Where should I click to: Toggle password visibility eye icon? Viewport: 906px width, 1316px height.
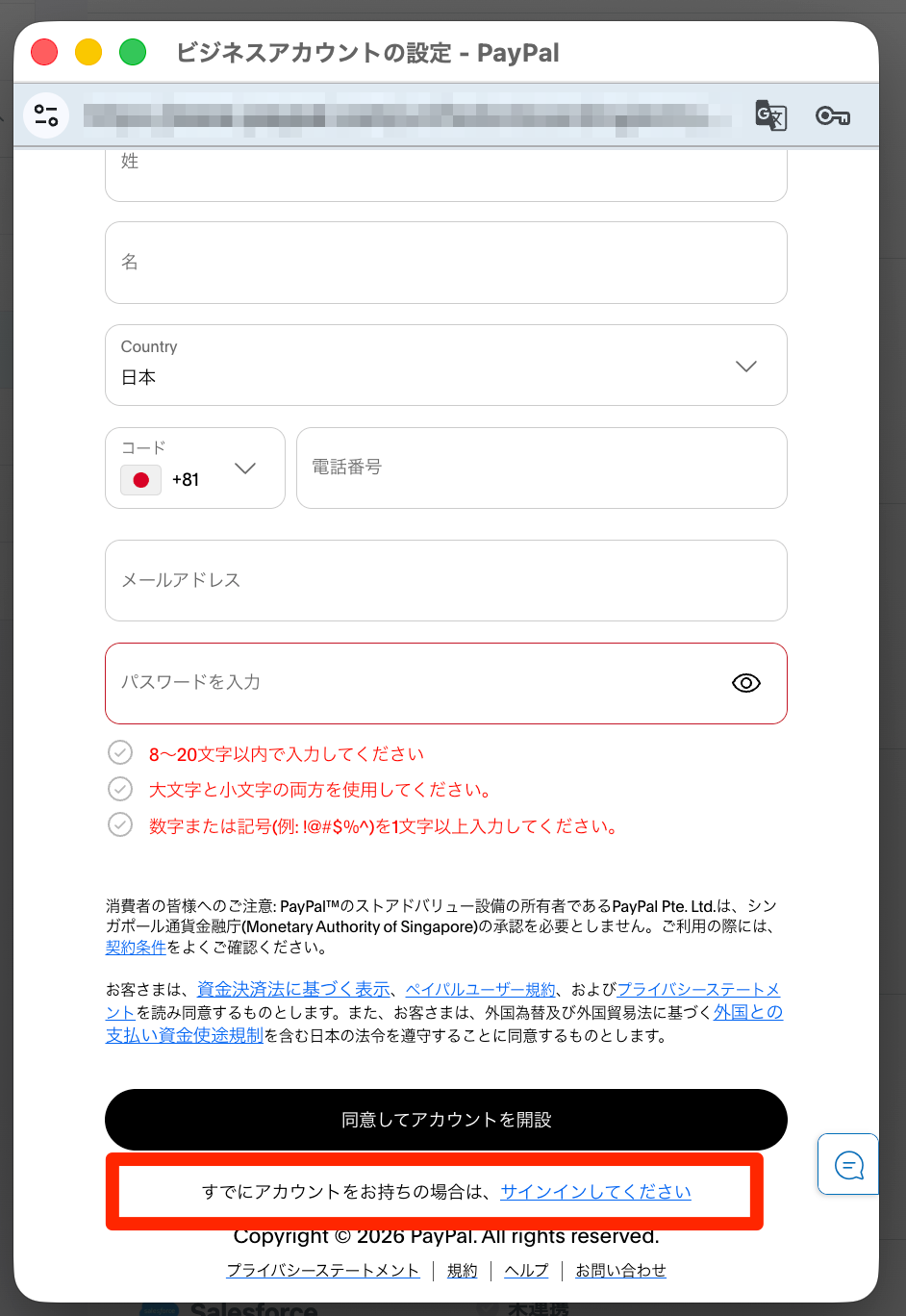click(746, 683)
